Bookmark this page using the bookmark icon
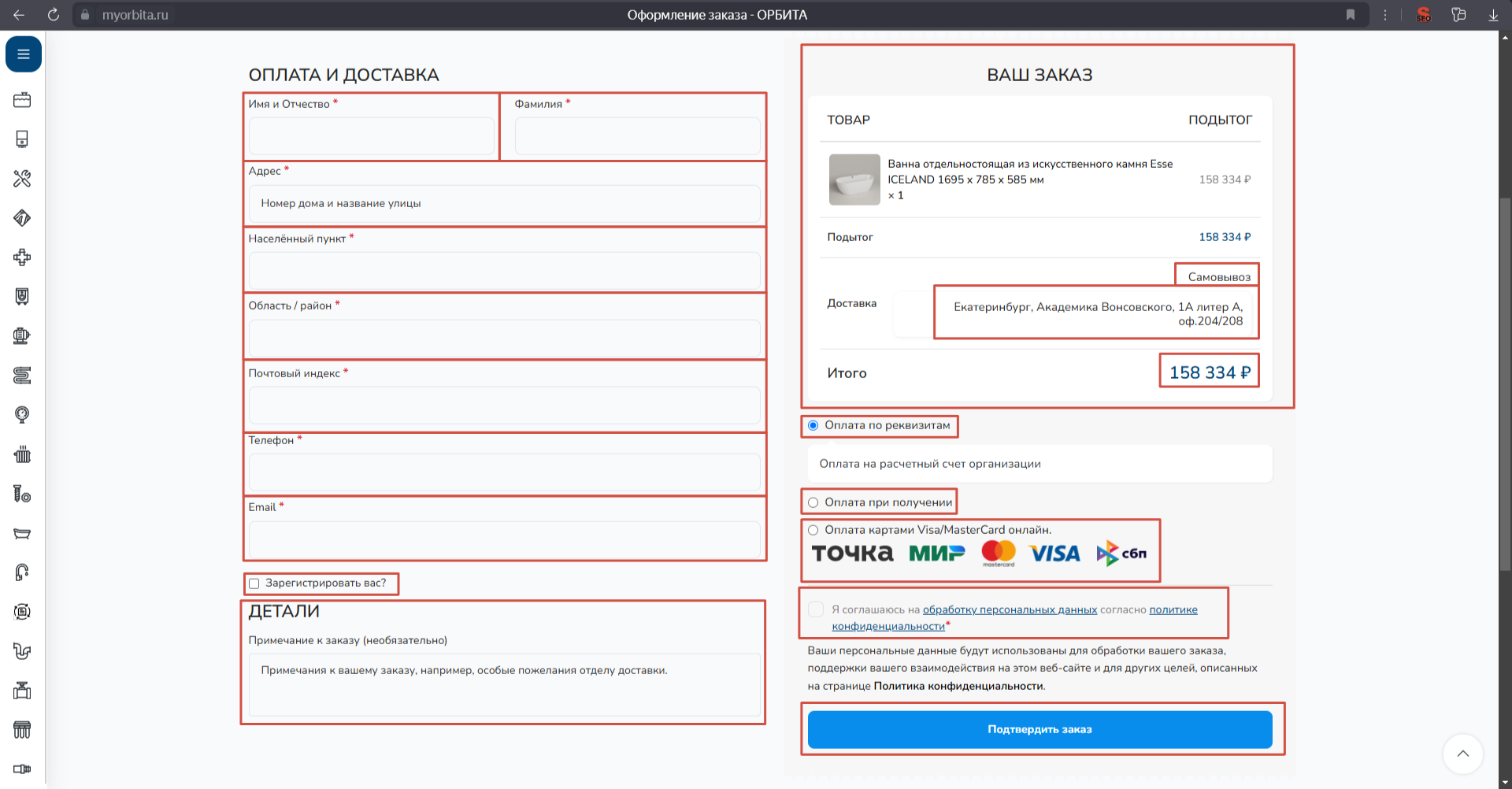The width and height of the screenshot is (1512, 789). pos(1351,15)
